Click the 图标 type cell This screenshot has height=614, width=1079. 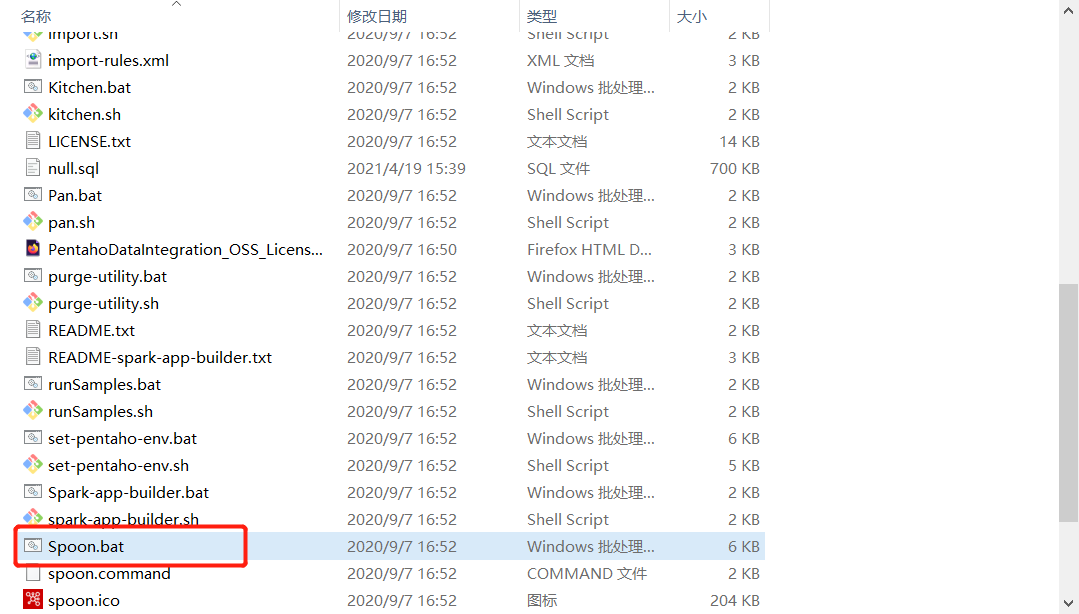(x=542, y=601)
